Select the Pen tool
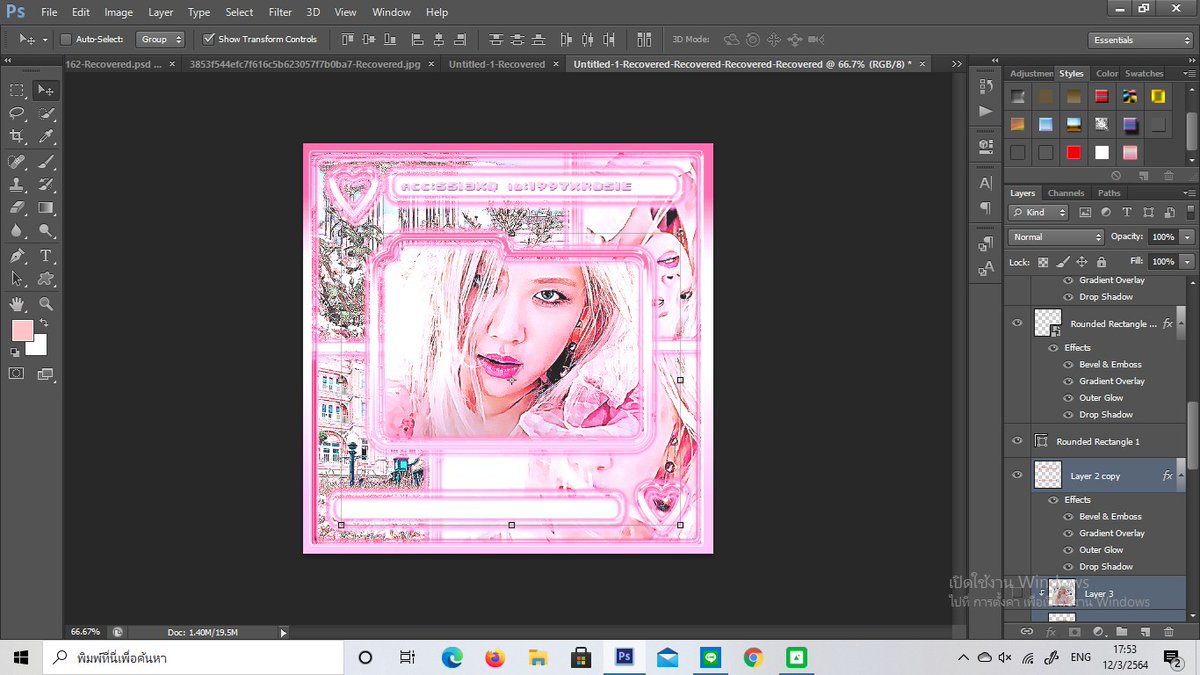Viewport: 1200px width, 675px height. (x=17, y=256)
